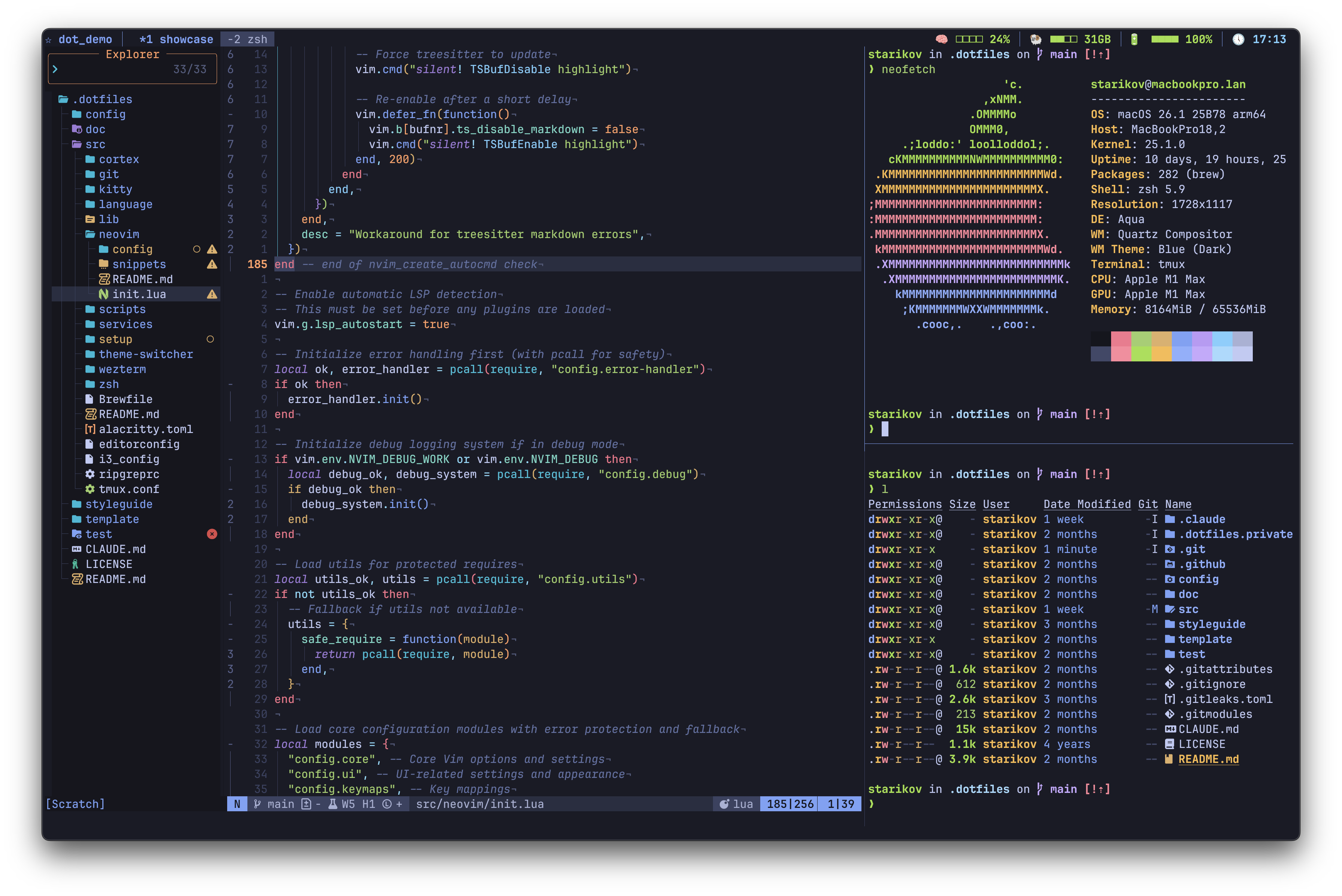Click the gear icon beside ripgreprc

90,474
